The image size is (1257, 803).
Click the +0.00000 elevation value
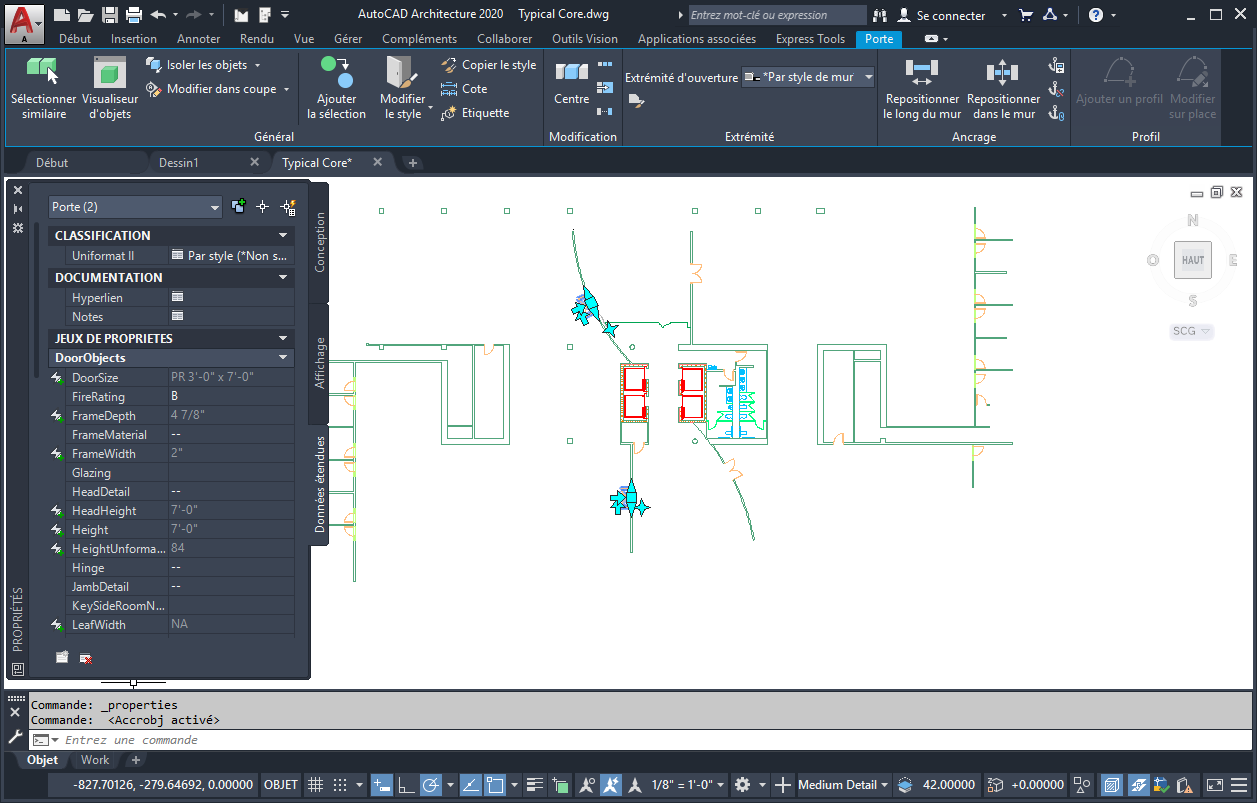(1036, 785)
